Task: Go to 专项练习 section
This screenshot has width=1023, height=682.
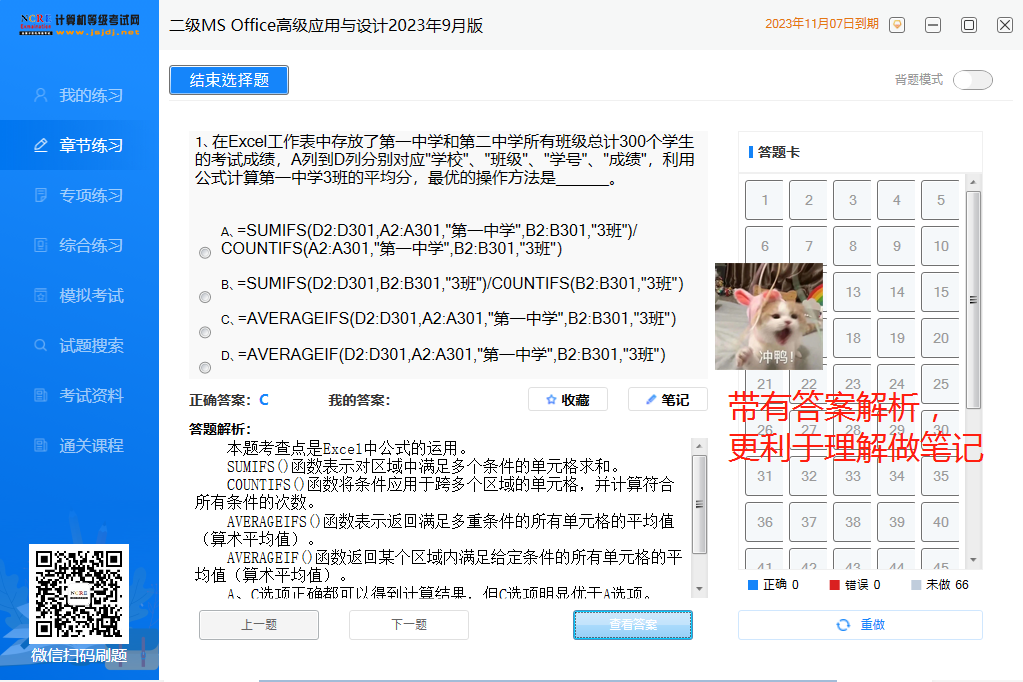Action: pyautogui.click(x=79, y=195)
